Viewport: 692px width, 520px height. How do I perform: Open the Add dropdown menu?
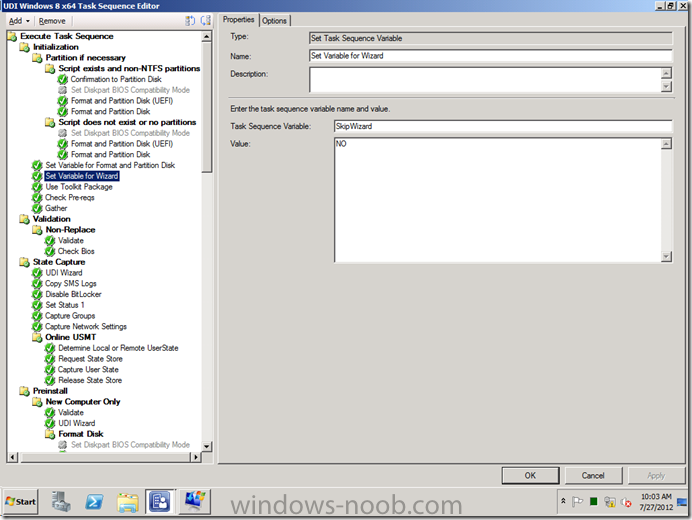19,21
